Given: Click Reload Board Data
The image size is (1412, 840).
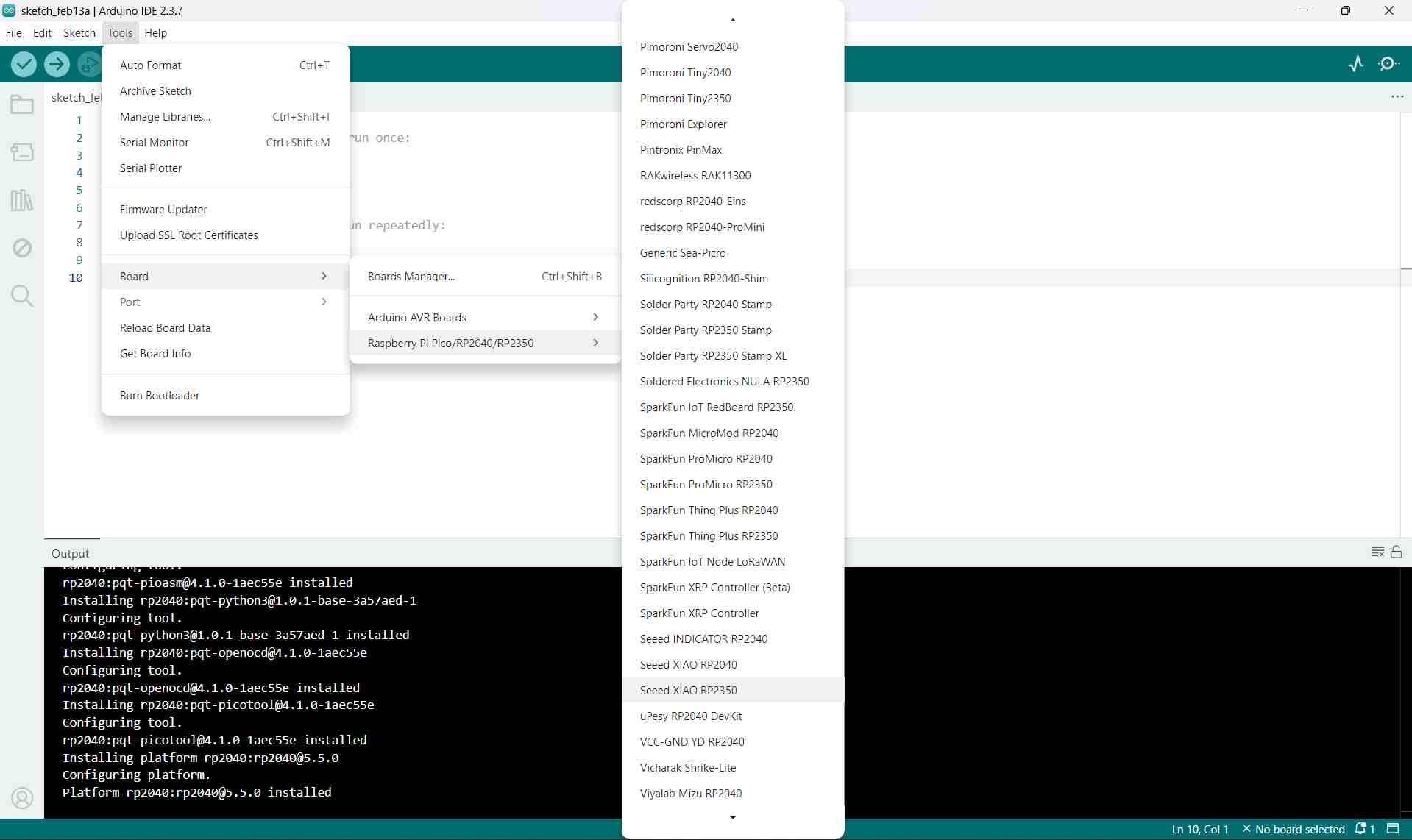Looking at the screenshot, I should click(225, 327).
